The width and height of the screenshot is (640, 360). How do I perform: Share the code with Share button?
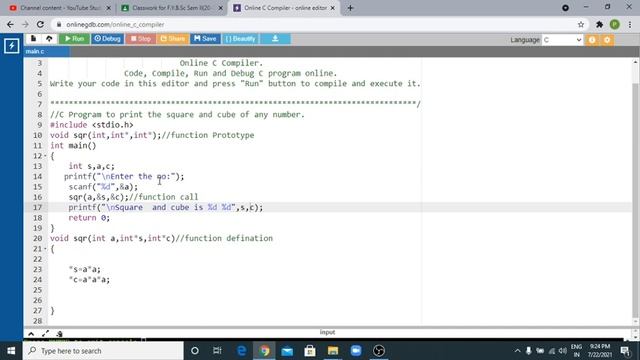[173, 39]
